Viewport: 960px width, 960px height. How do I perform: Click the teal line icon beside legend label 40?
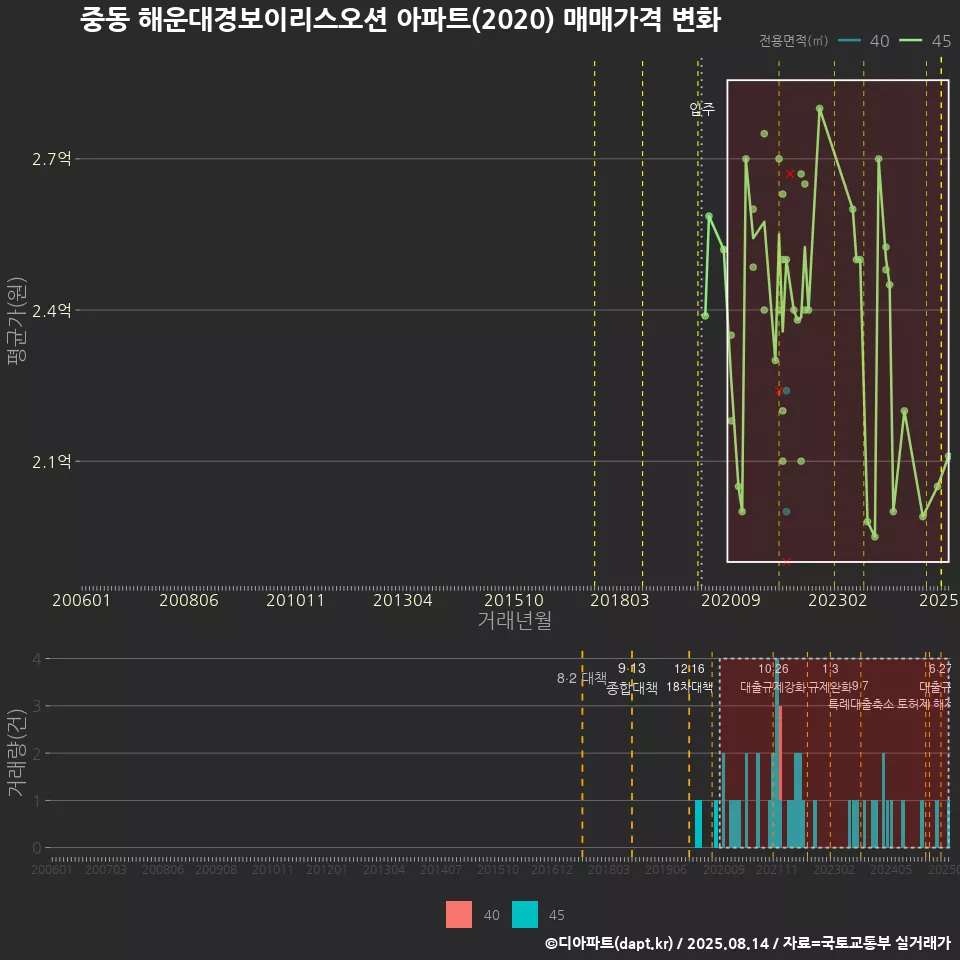(x=849, y=42)
